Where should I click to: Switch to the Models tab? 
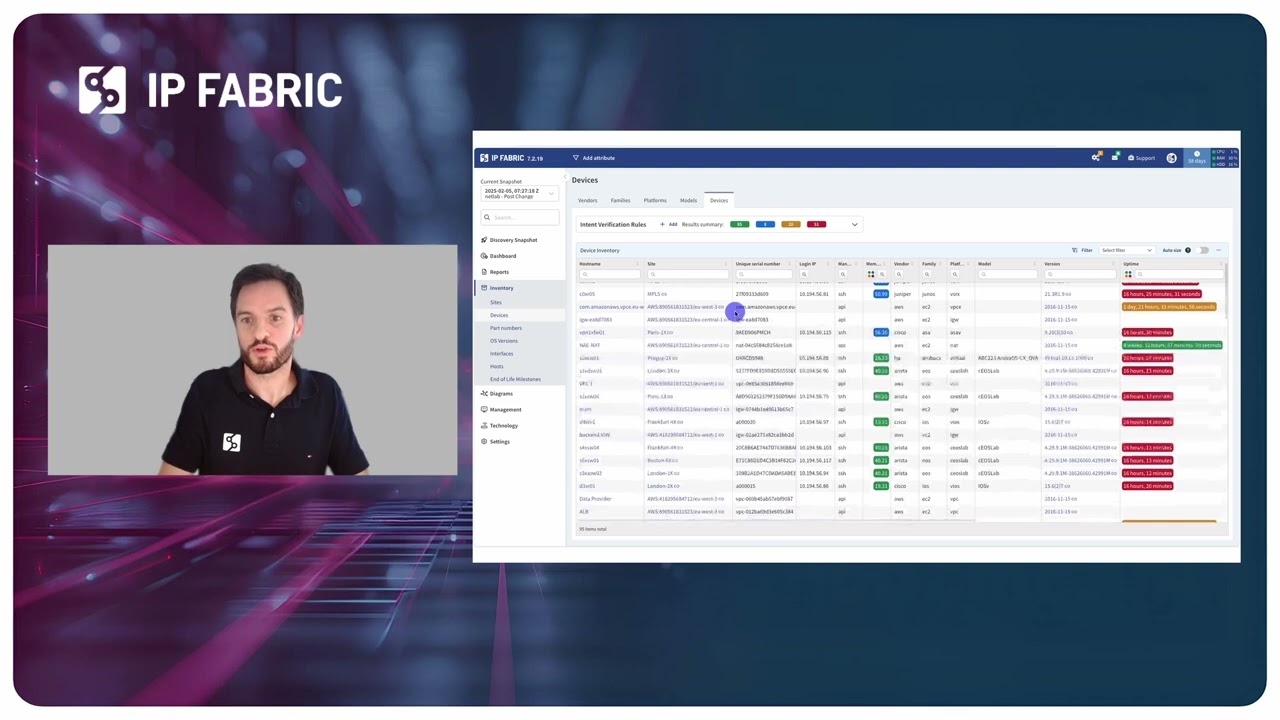pos(688,201)
